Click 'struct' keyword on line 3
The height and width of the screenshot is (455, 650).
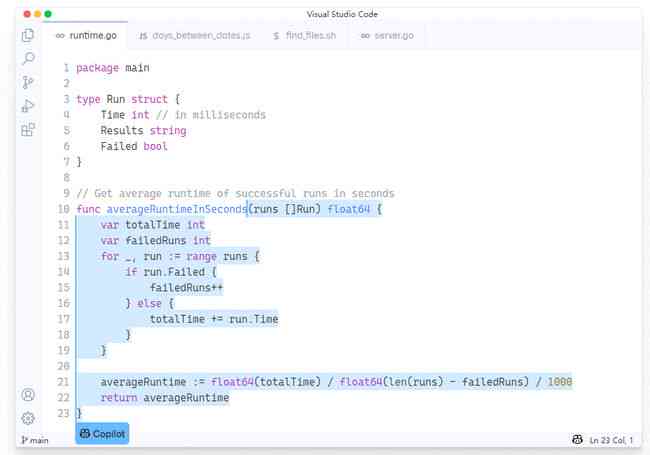coord(149,99)
